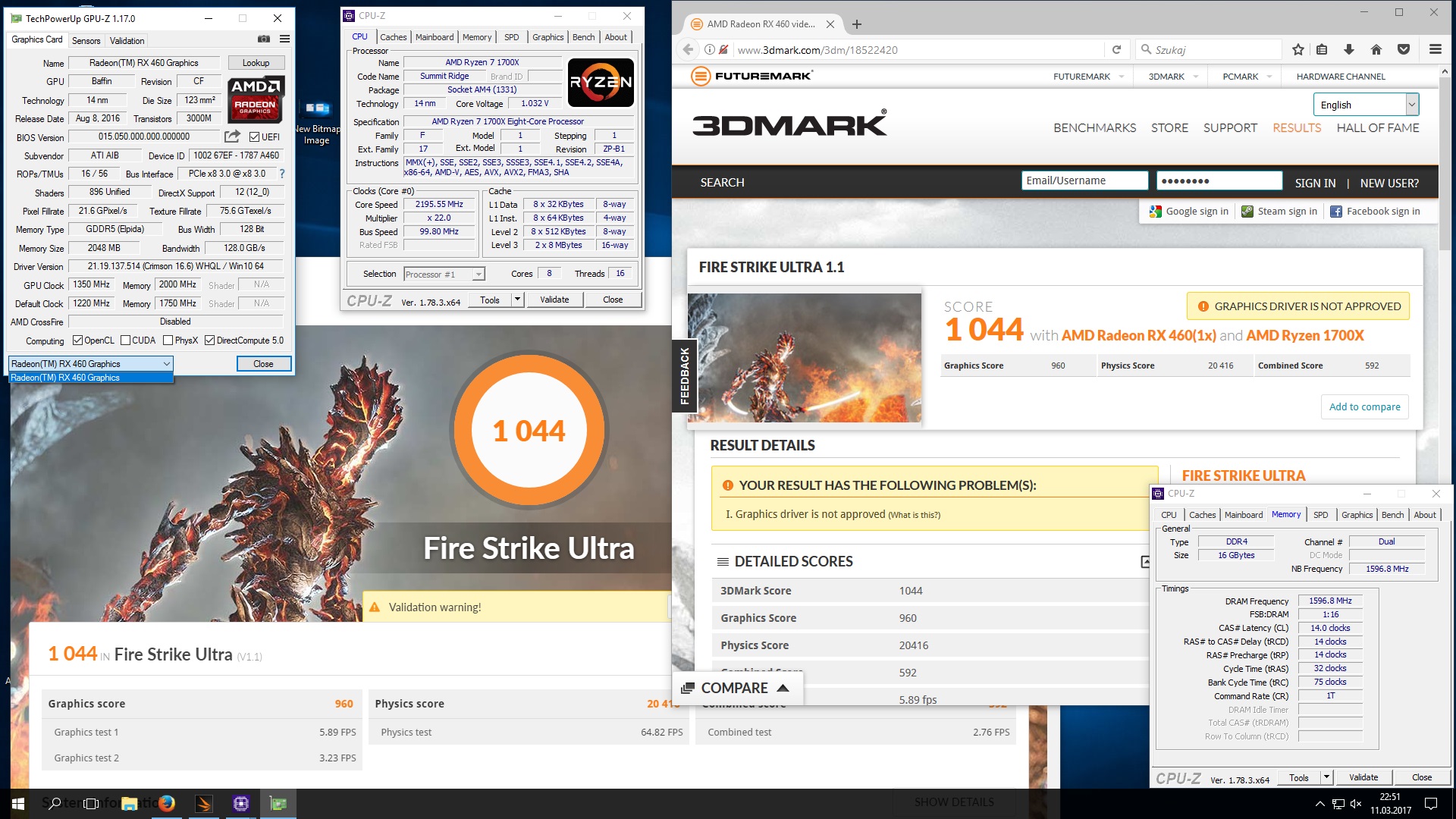Click the muted volume tray icon
This screenshot has width=1456, height=819.
(x=1356, y=804)
